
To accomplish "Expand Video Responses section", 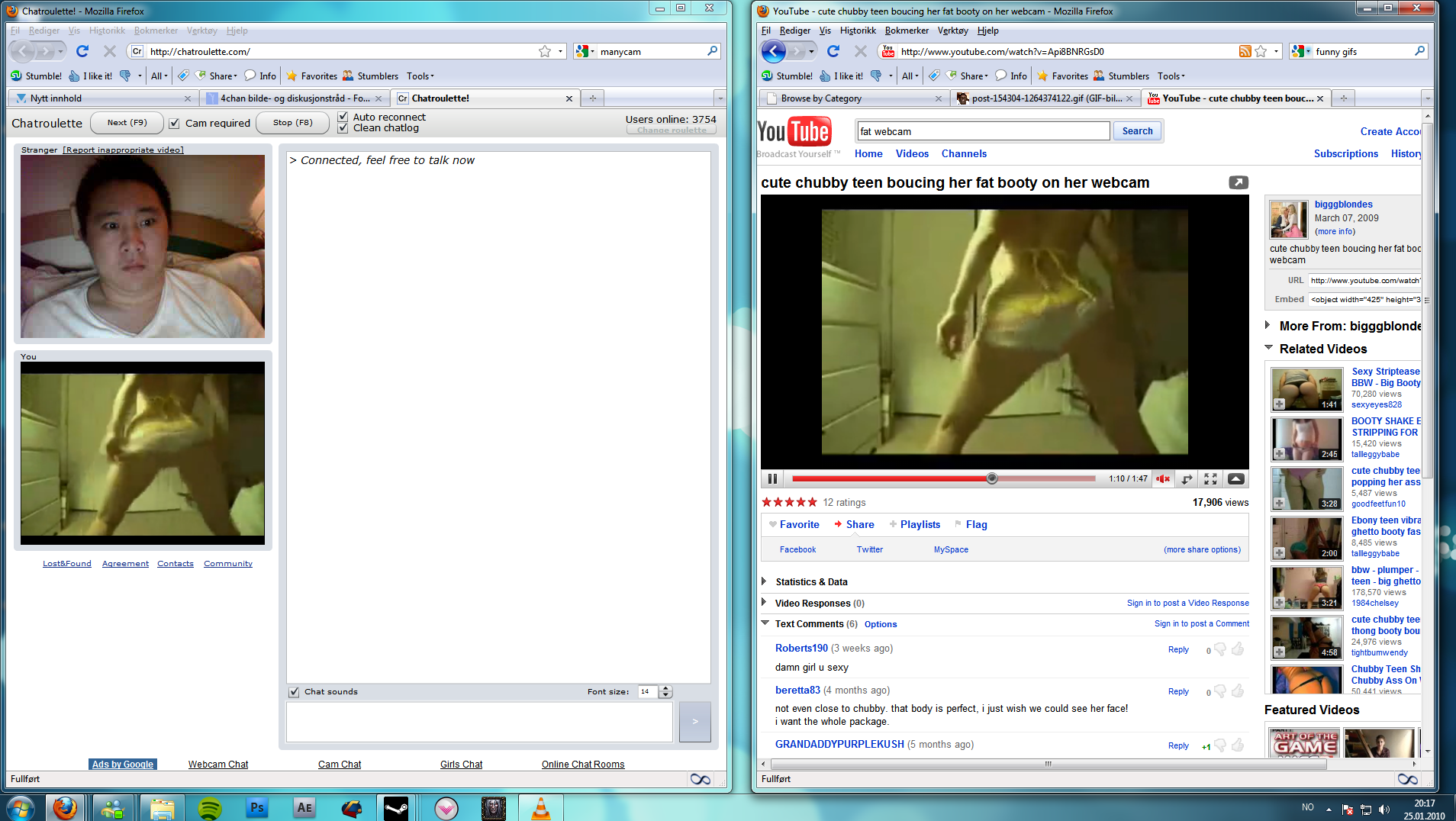I will (x=764, y=603).
